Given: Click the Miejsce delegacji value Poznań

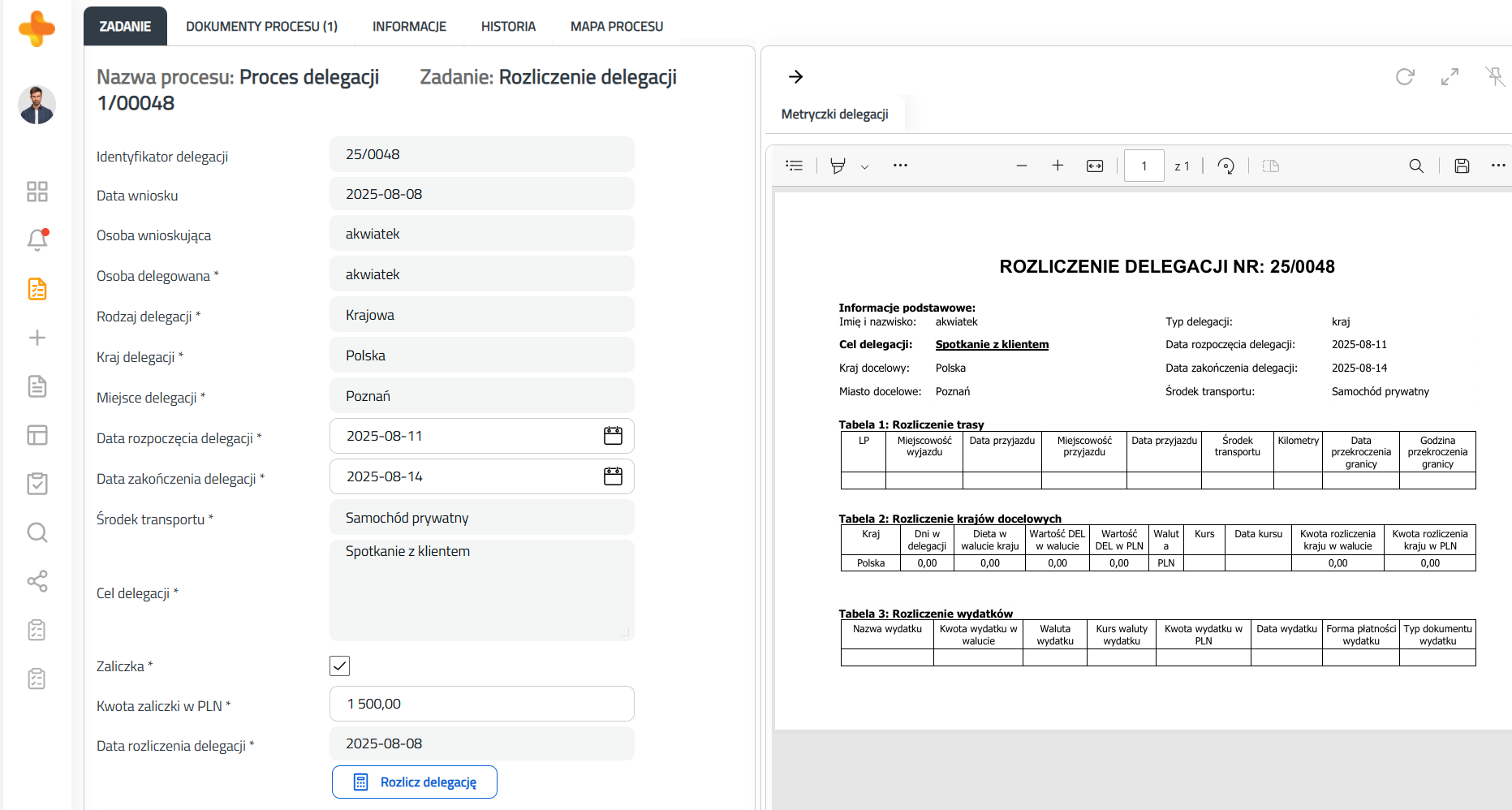Looking at the screenshot, I should click(481, 396).
